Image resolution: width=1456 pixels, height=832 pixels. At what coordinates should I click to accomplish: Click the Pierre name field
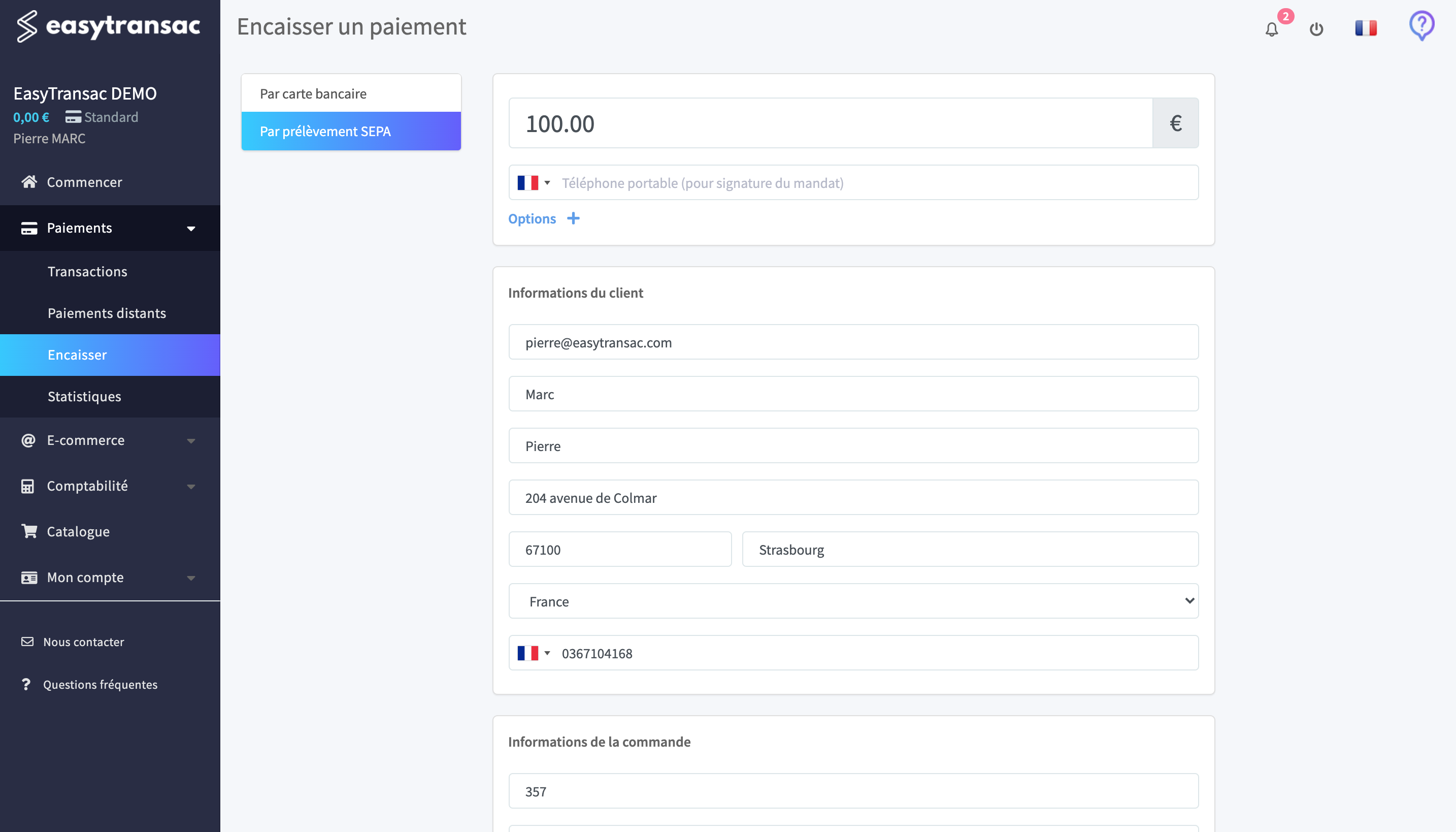pos(853,446)
